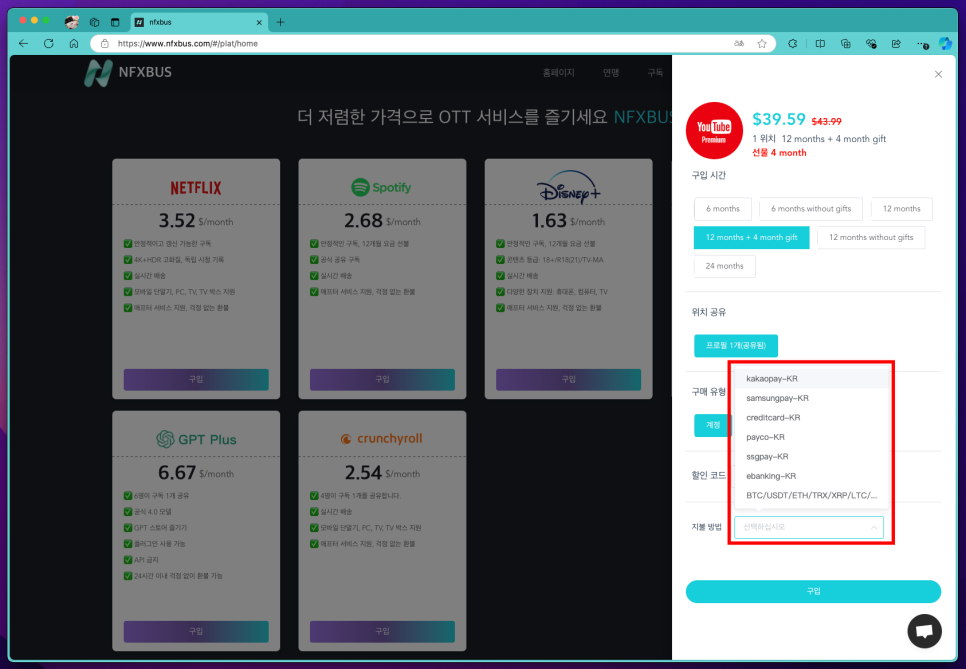Image resolution: width=966 pixels, height=669 pixels.
Task: Click the GPT Plus logo on its card
Action: click(x=196, y=439)
